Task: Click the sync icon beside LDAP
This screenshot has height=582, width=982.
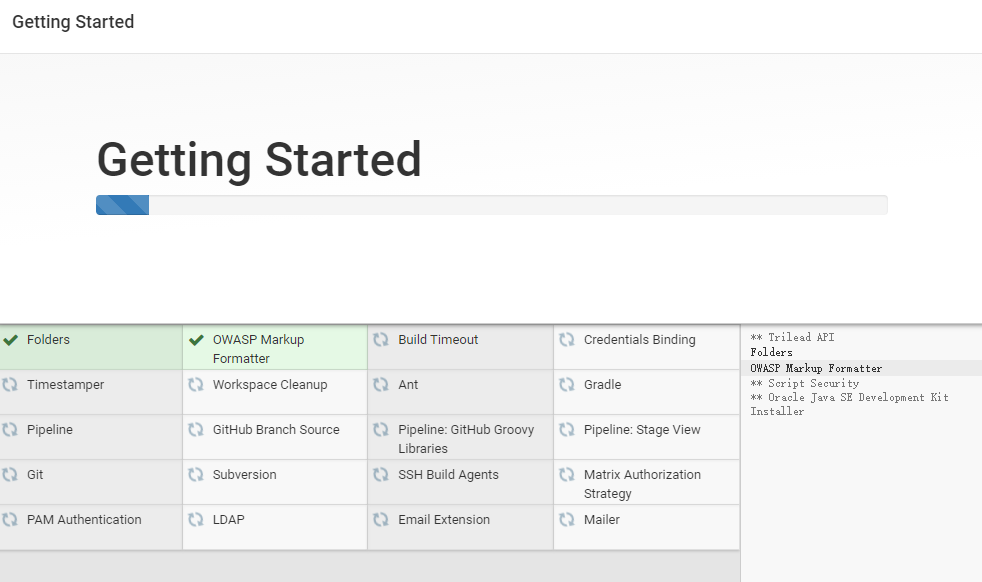Action: pyautogui.click(x=196, y=520)
